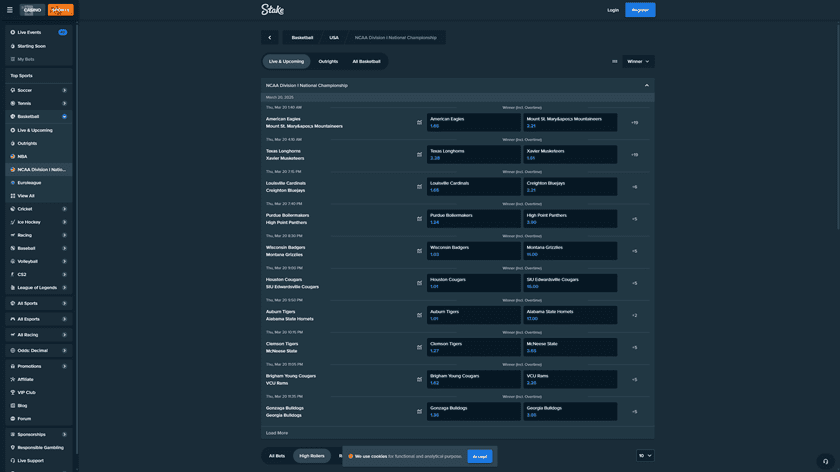Switch to Sports tab at top
The height and width of the screenshot is (472, 840).
[61, 10]
